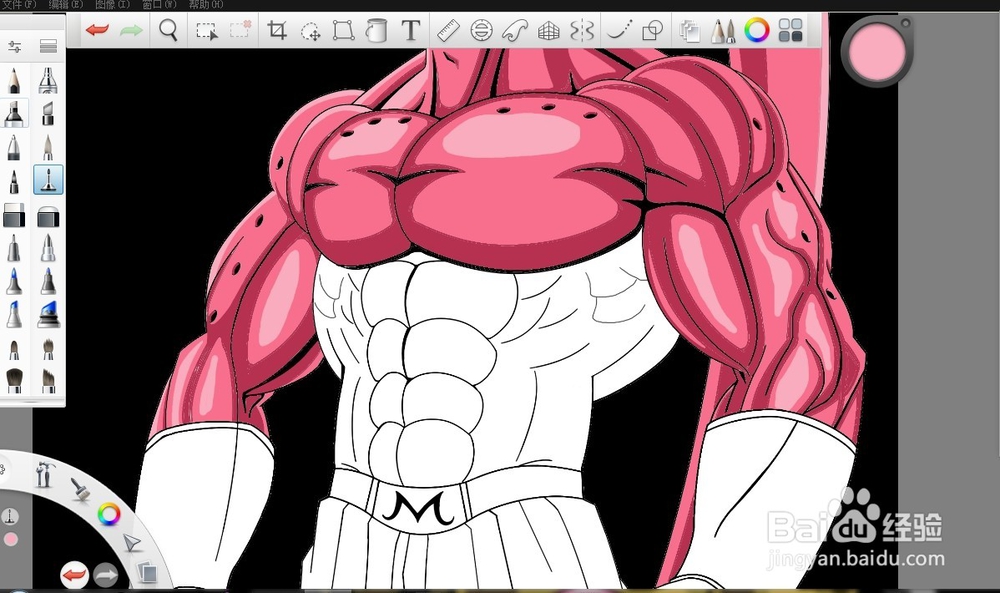This screenshot has width=1000, height=593.
Task: Select the pointed Paintbrush tip
Action: 48,147
